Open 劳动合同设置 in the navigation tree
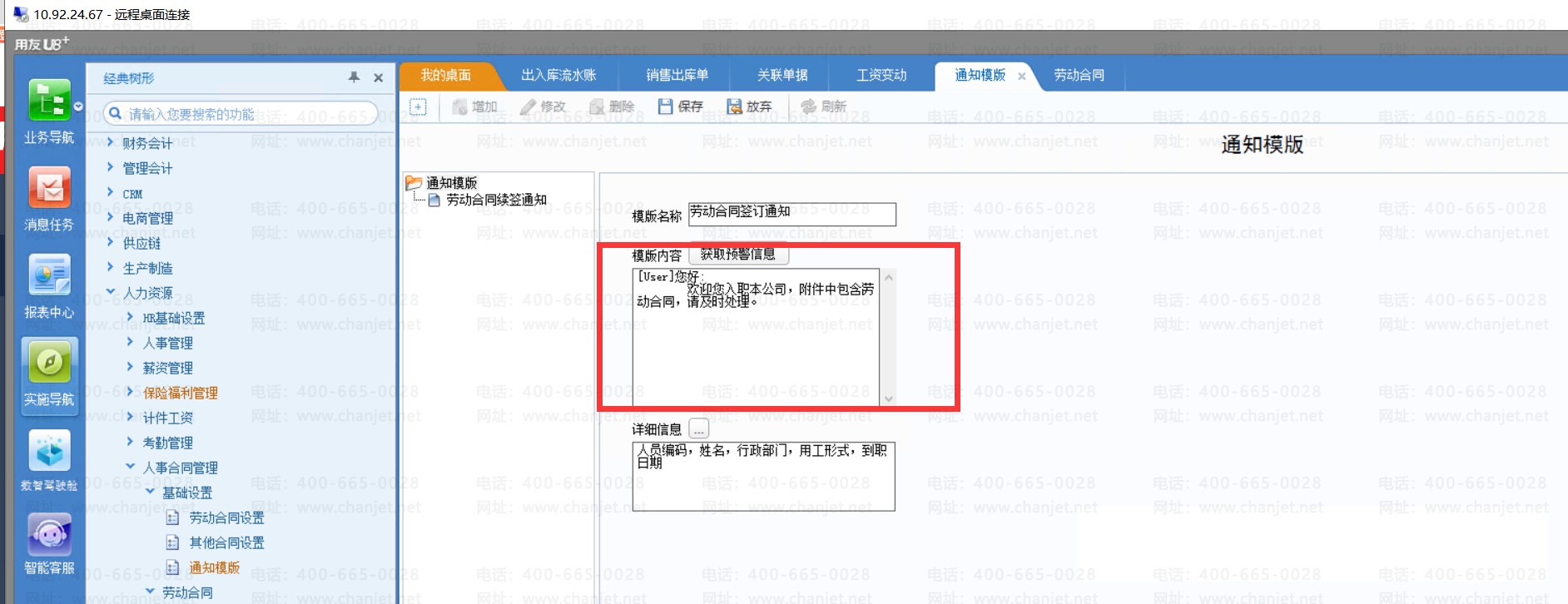 click(226, 518)
